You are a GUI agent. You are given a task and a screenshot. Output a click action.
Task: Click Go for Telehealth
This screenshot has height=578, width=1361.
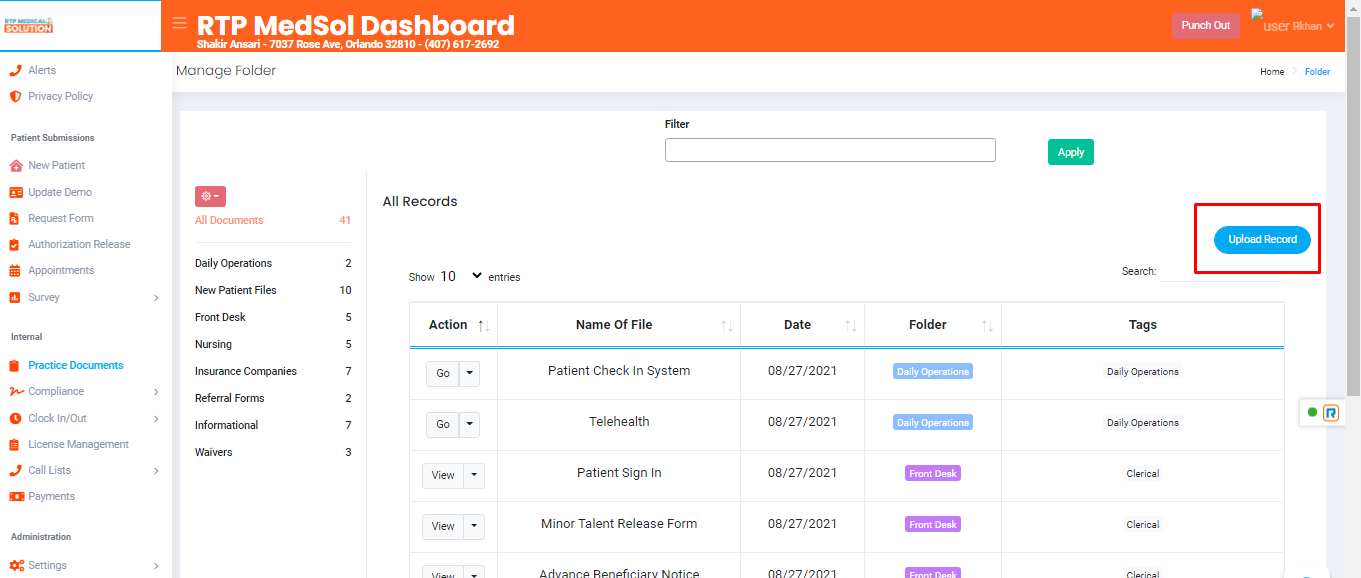coord(443,424)
